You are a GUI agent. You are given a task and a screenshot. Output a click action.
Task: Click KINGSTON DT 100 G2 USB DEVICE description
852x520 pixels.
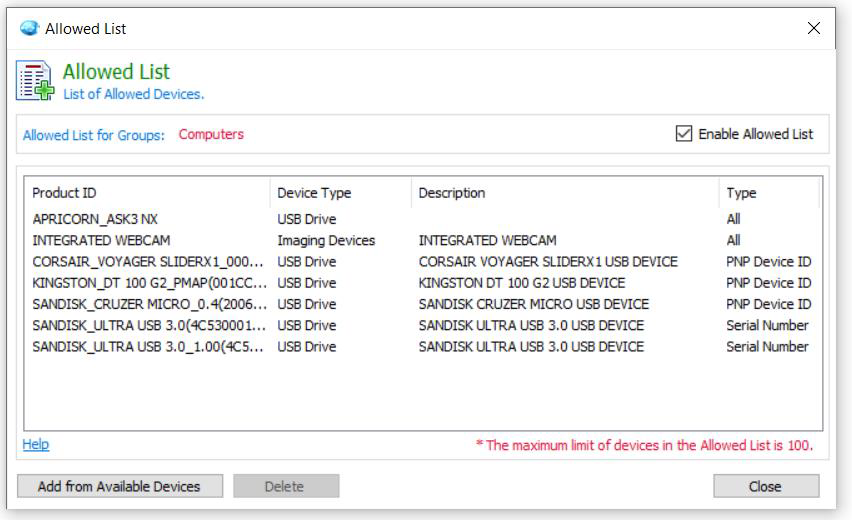[x=522, y=283]
